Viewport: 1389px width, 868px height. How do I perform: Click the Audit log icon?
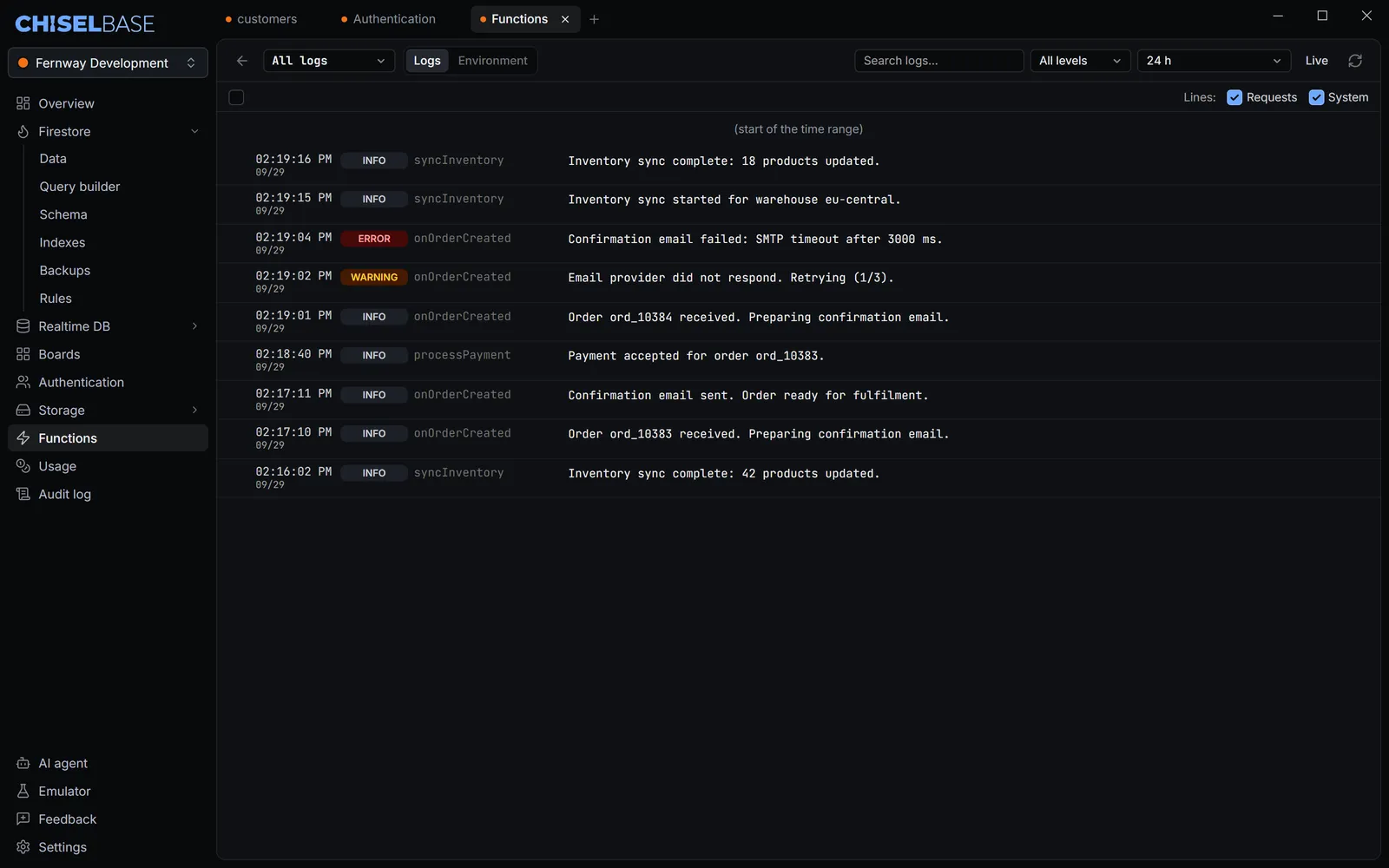(23, 494)
